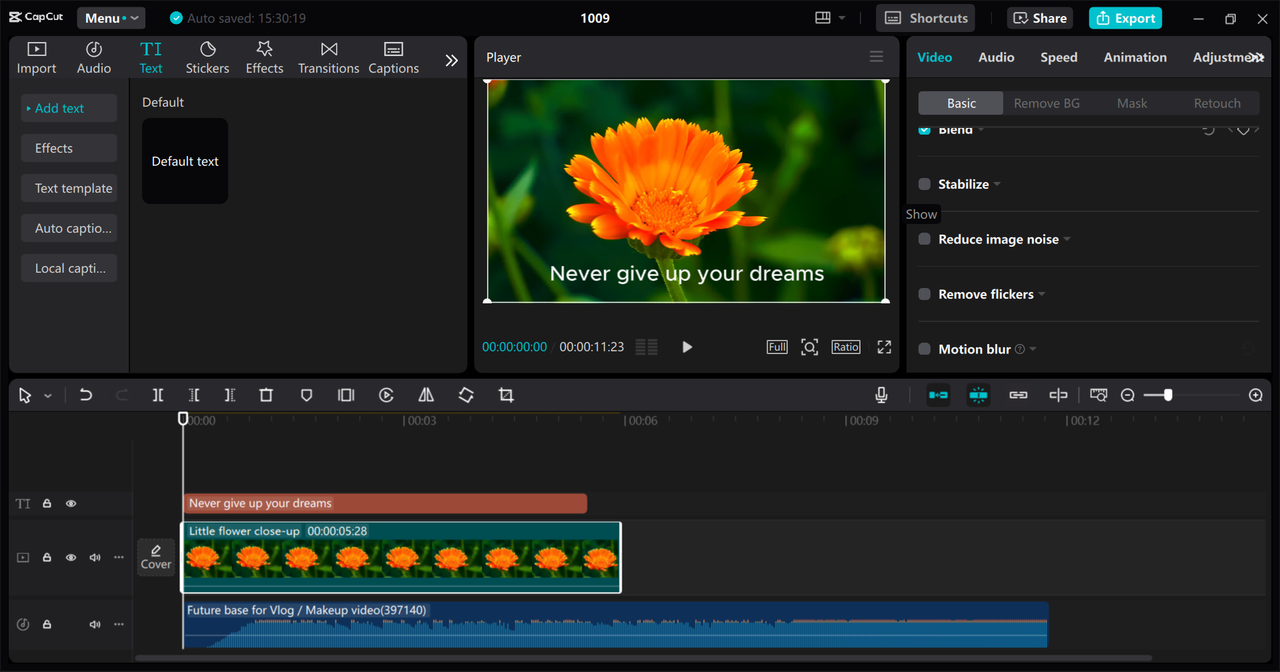Viewport: 1280px width, 672px height.
Task: Play the video preview
Action: 687,347
